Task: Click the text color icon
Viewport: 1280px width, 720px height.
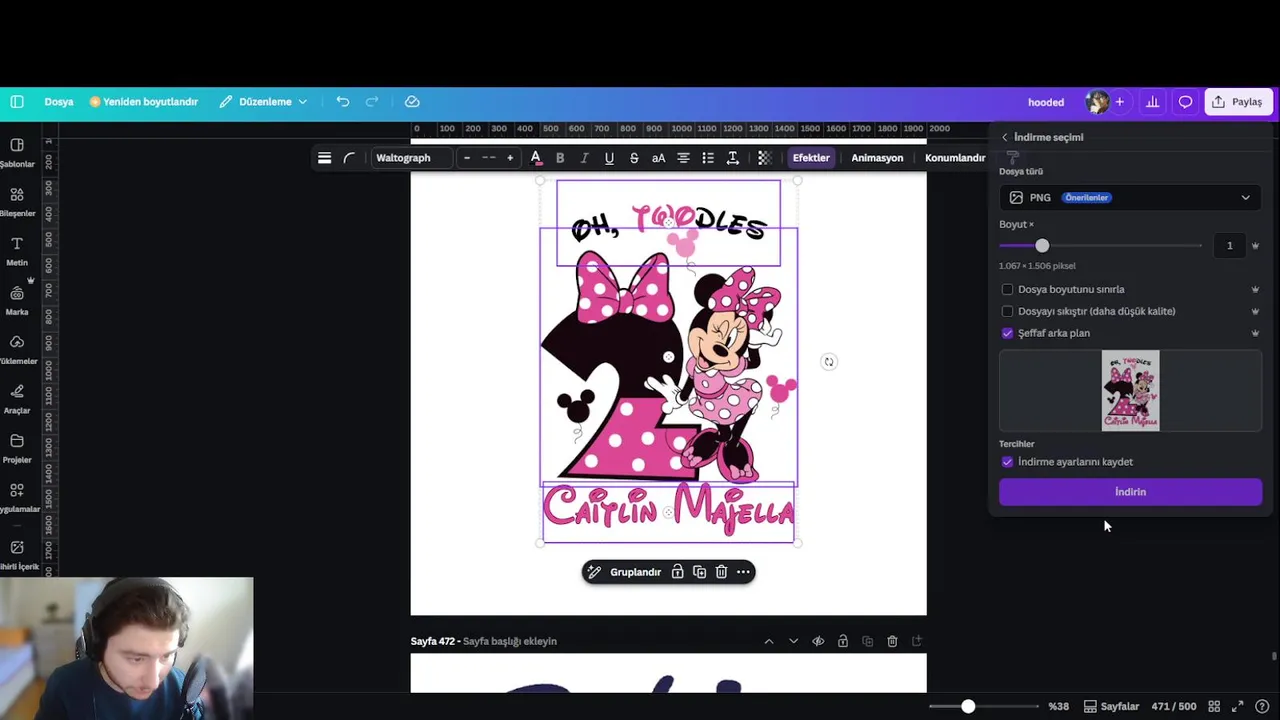Action: click(536, 158)
